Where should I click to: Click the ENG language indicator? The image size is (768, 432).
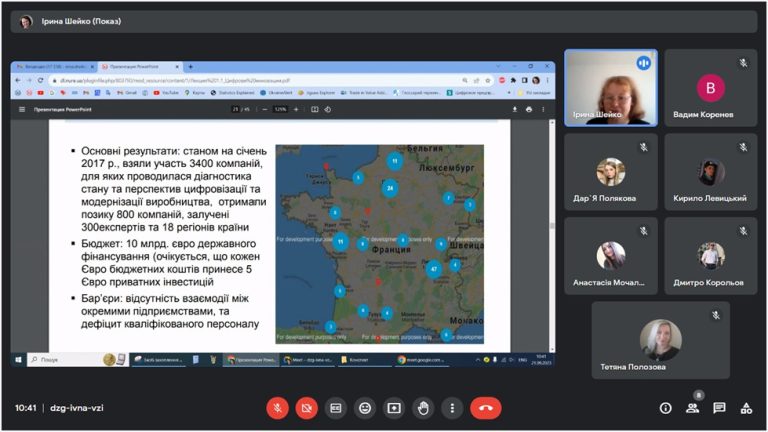click(x=523, y=360)
